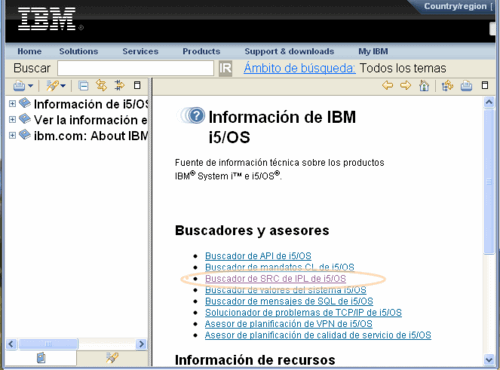Click the content scrollbar down arrow
Viewport: 500px width, 370px height.
tap(489, 360)
